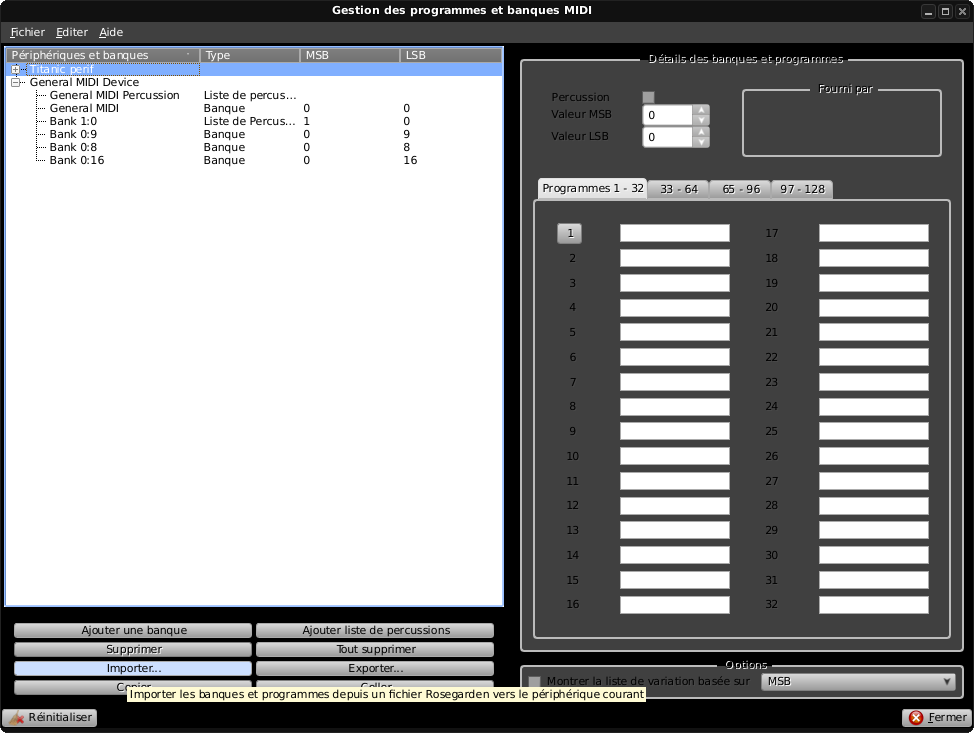Maximize the MIDI banks window
This screenshot has width=974, height=733.
click(x=945, y=11)
